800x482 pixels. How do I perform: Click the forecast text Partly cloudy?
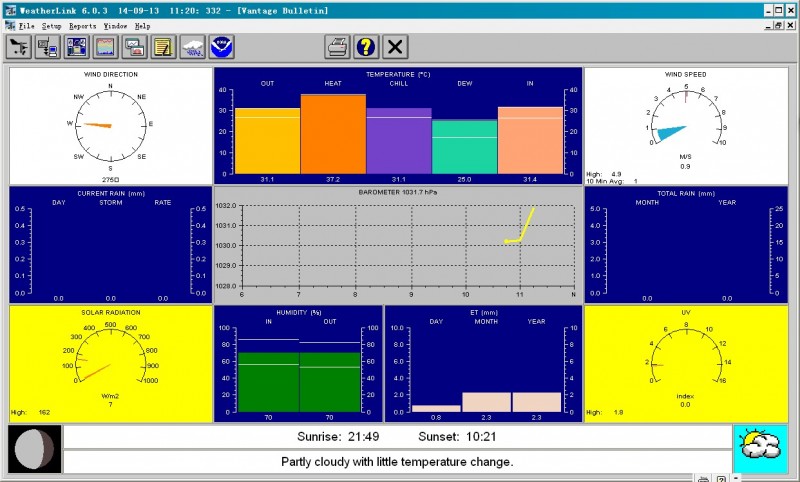397,462
